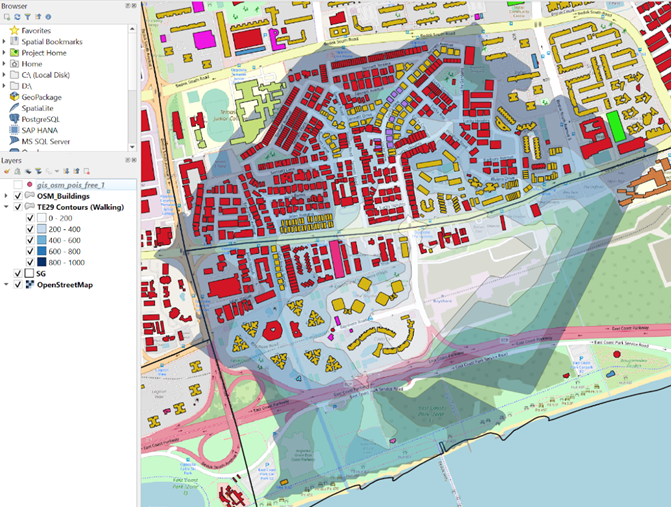
Task: Expand the Spatial Bookmarks node
Action: (4, 41)
